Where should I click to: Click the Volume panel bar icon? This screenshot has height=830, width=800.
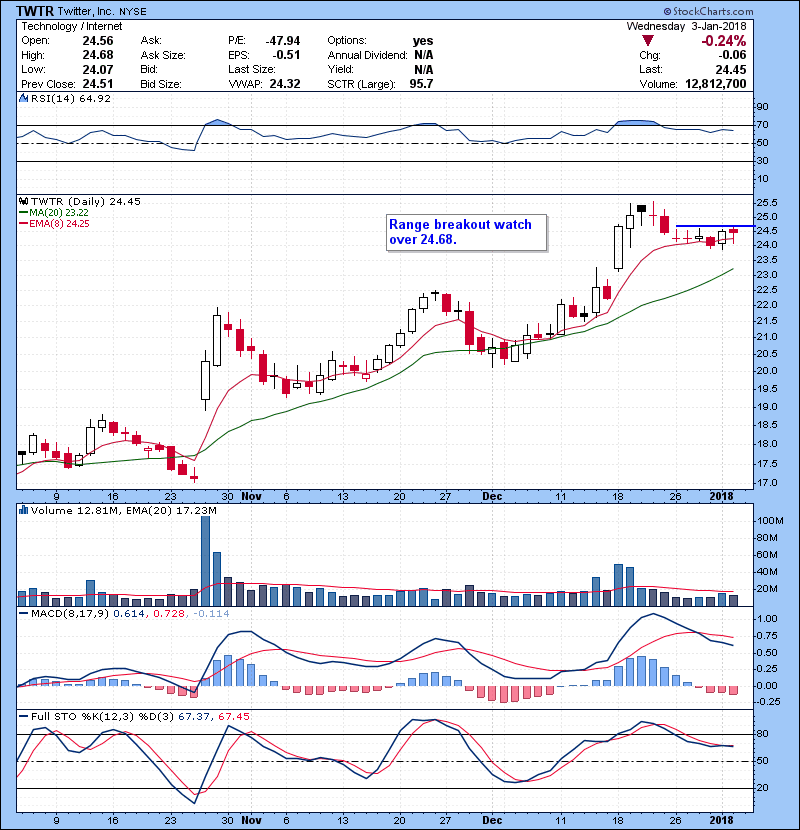[23, 510]
